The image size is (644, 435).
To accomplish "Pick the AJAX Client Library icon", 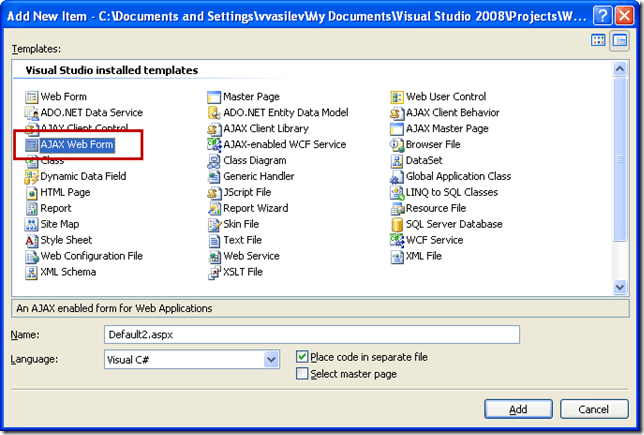I will click(214, 129).
